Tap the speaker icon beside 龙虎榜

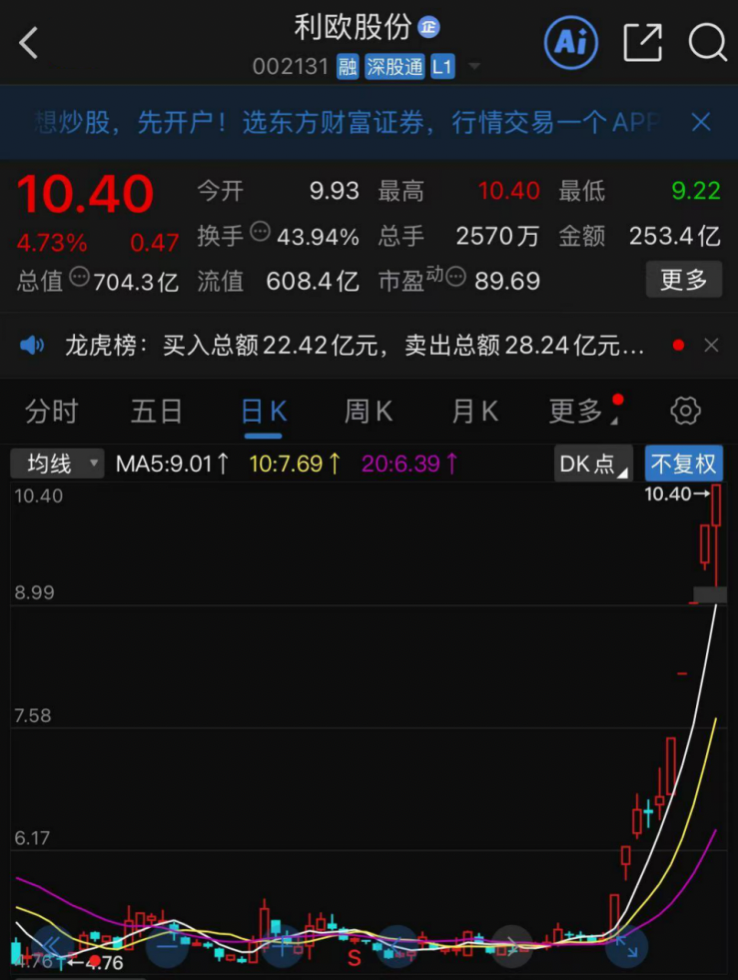pos(32,346)
